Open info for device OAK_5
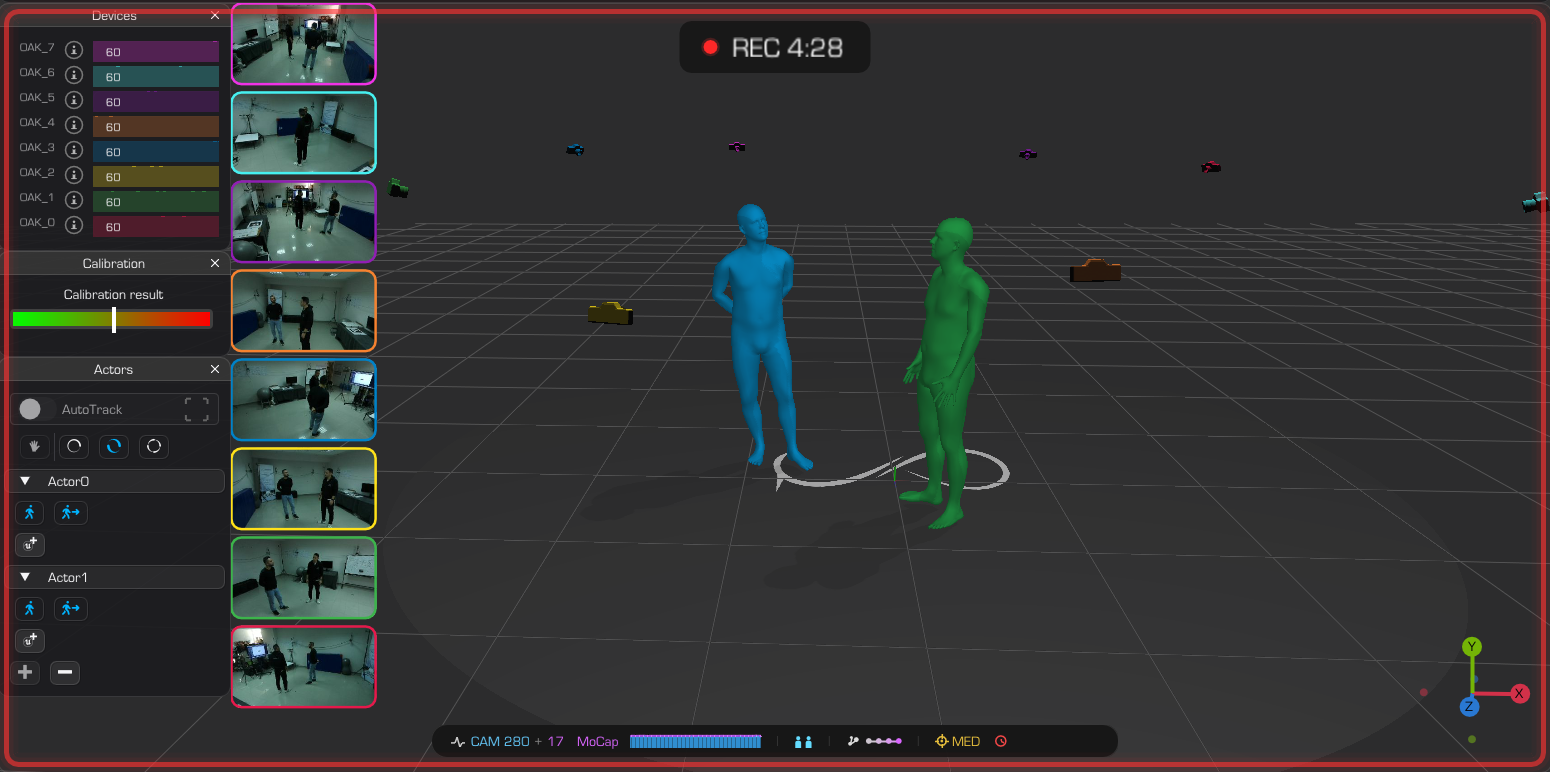The width and height of the screenshot is (1550, 772). pos(73,99)
